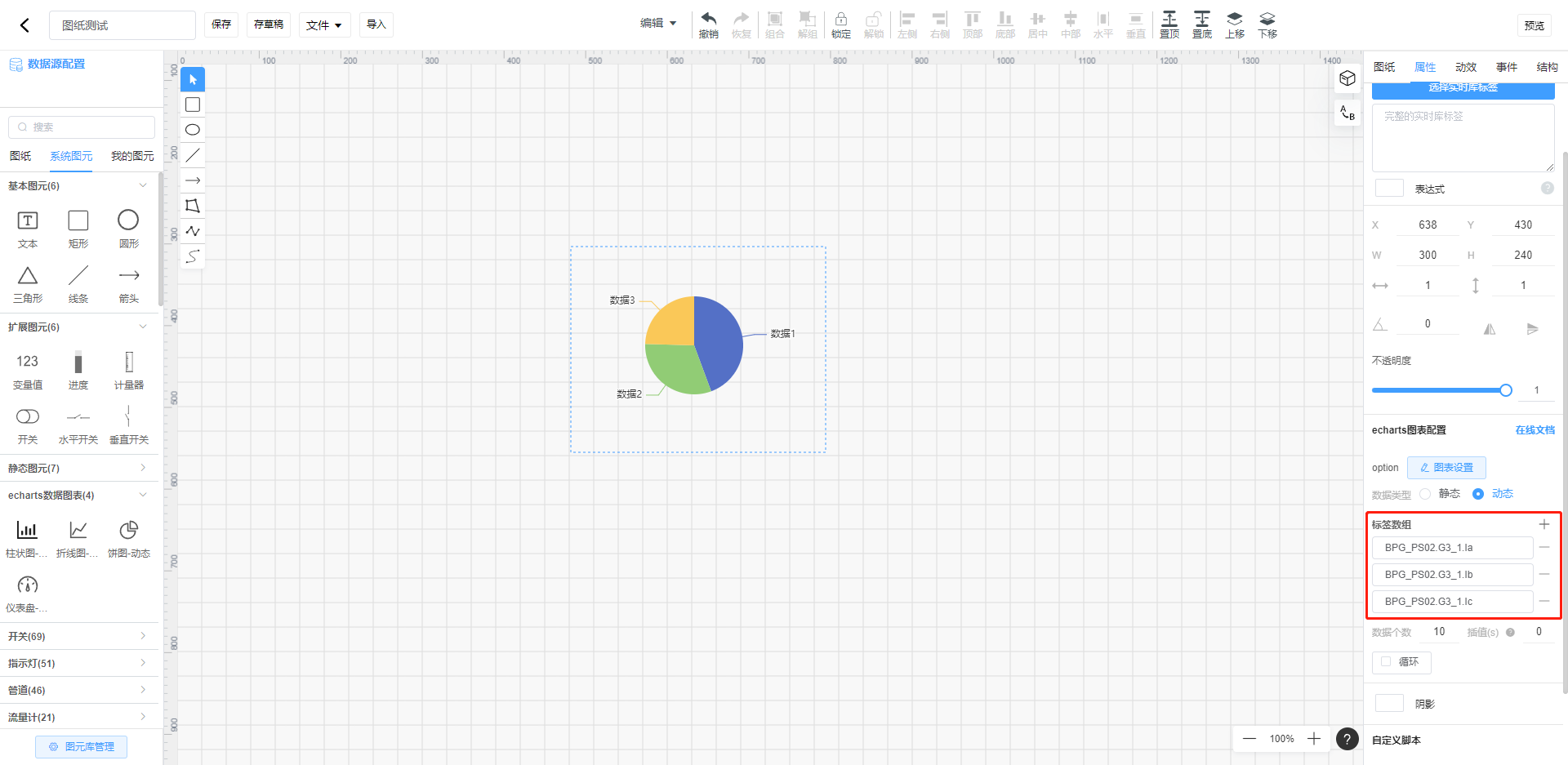
Task: Switch to the 图纸 properties tab
Action: [1384, 67]
